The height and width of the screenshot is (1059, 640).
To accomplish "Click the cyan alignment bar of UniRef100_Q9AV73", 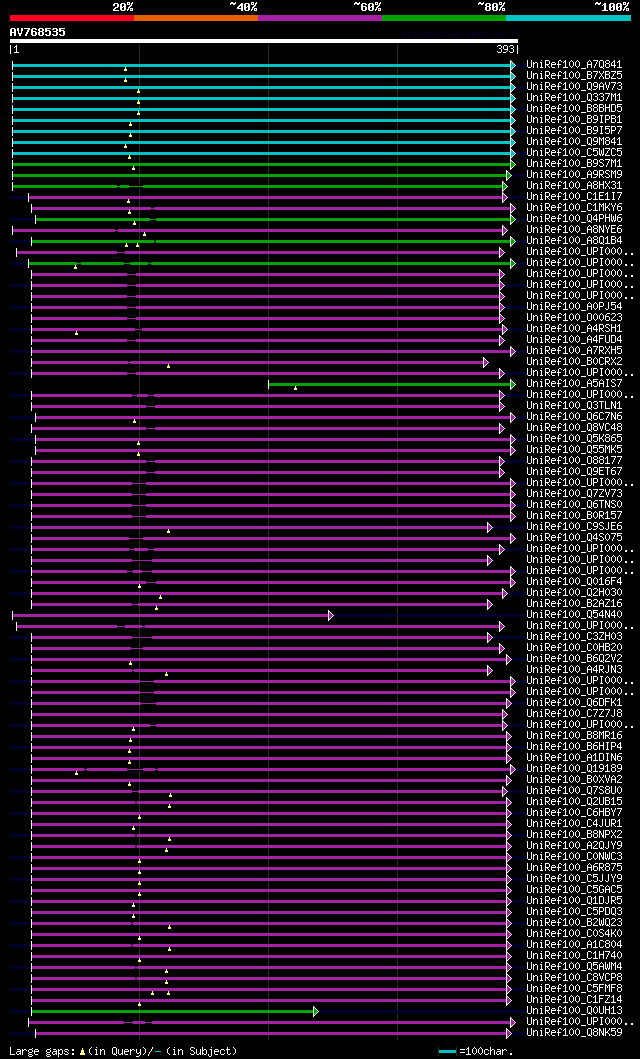I will (x=261, y=86).
